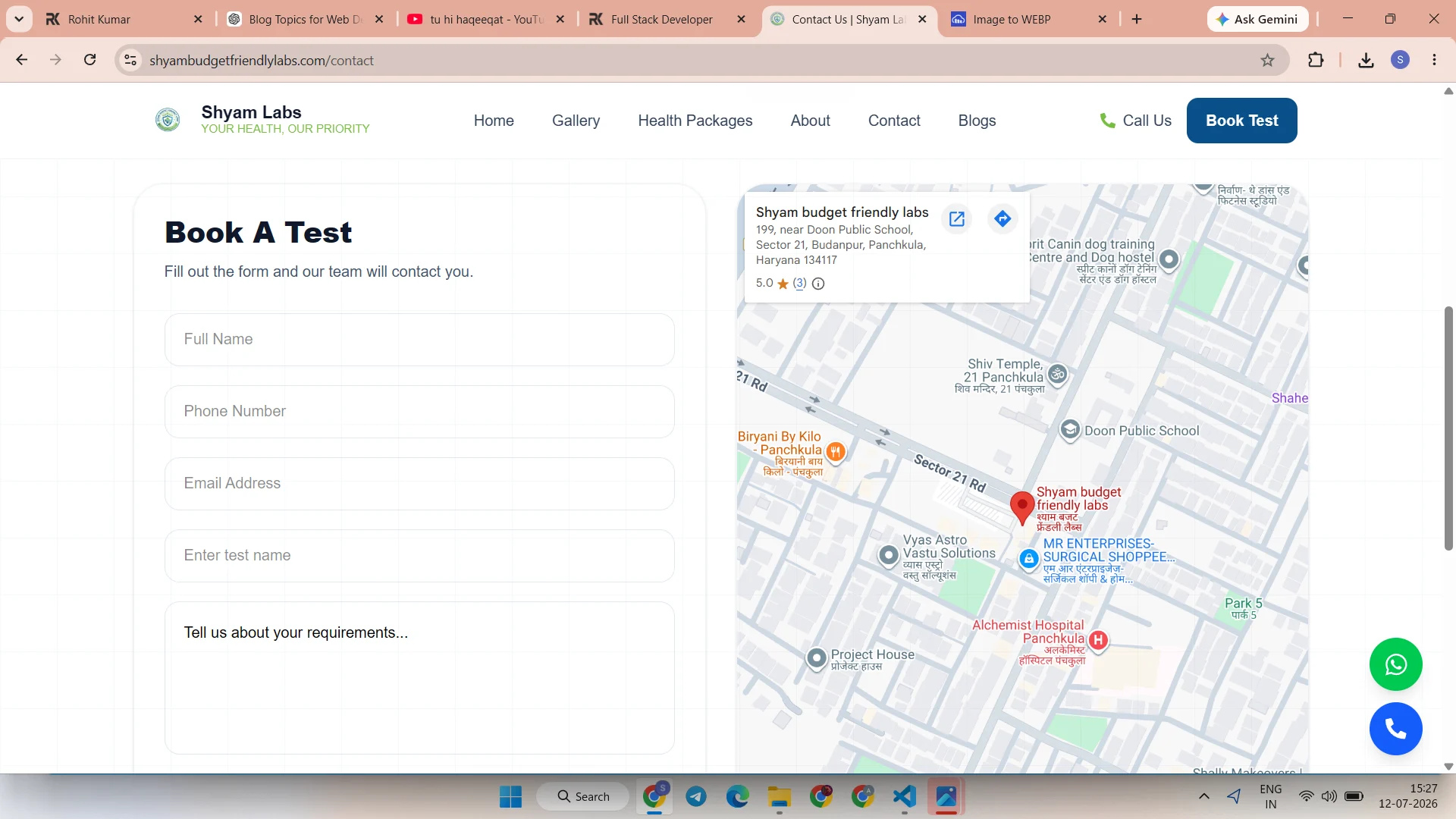Open the Blogs nav link
This screenshot has height=819, width=1456.
[x=977, y=121]
